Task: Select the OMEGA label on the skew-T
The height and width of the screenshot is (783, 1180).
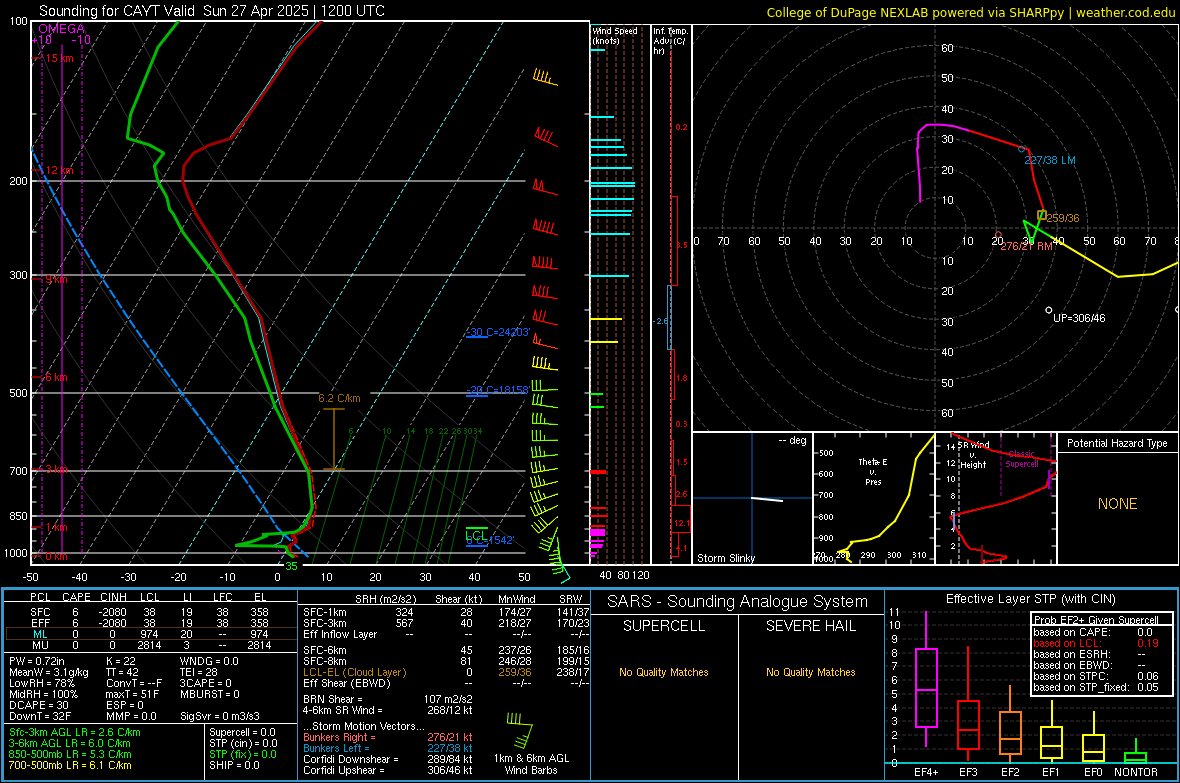Action: click(x=62, y=29)
